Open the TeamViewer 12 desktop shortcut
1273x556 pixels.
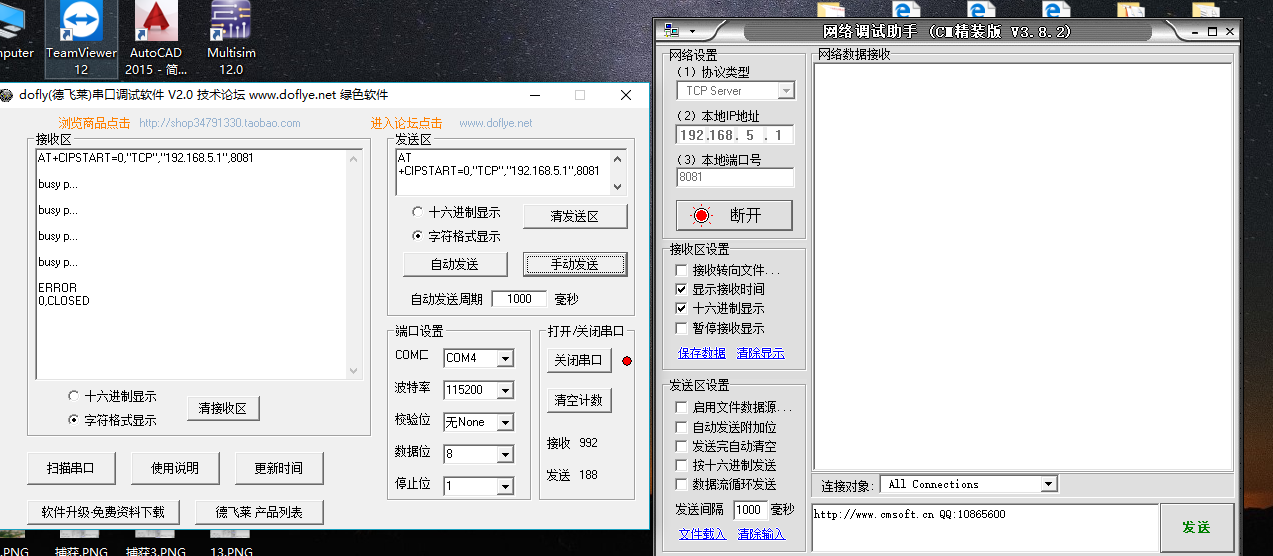81,39
